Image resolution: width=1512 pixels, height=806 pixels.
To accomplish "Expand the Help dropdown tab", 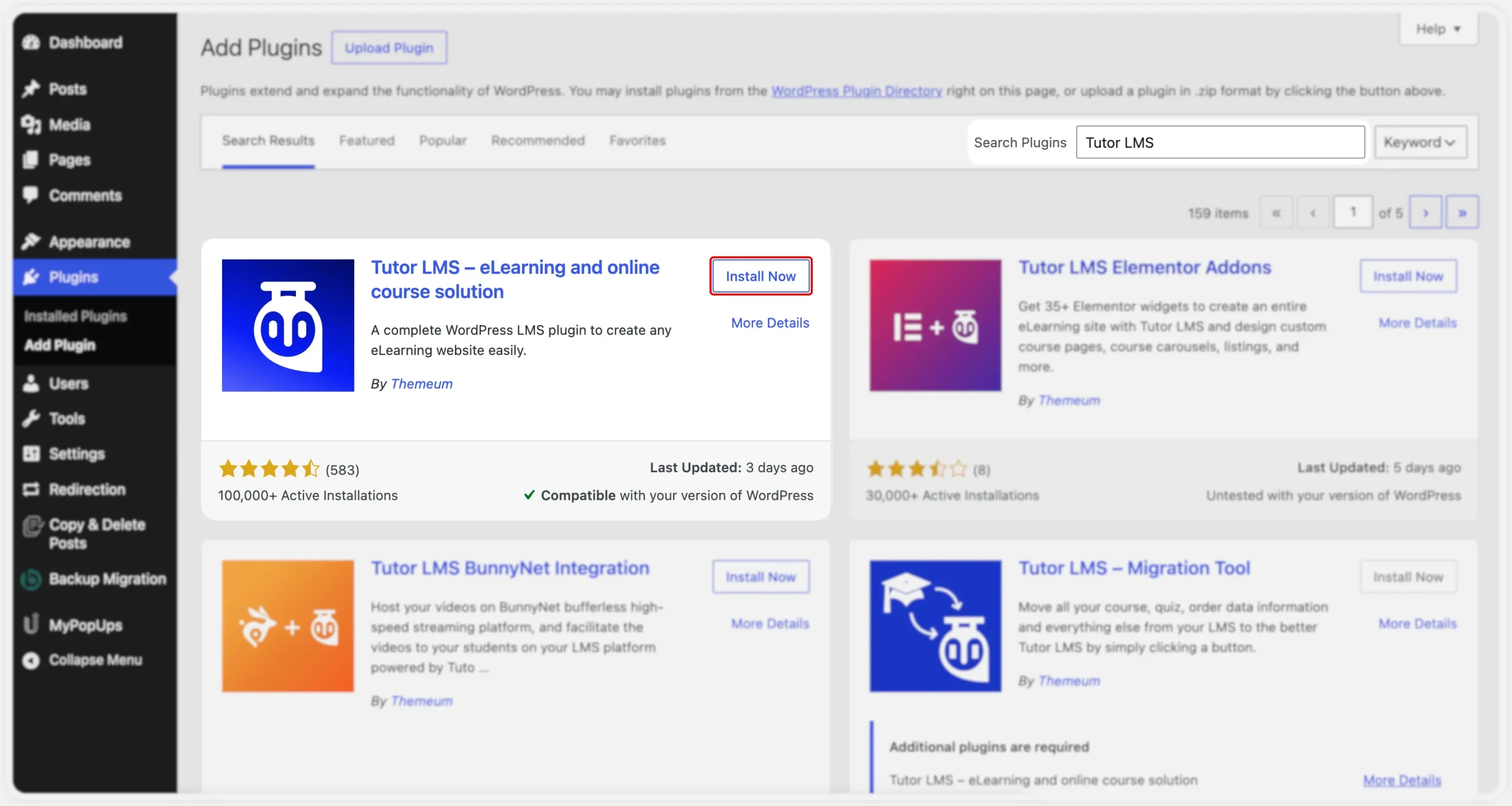I will pos(1438,29).
